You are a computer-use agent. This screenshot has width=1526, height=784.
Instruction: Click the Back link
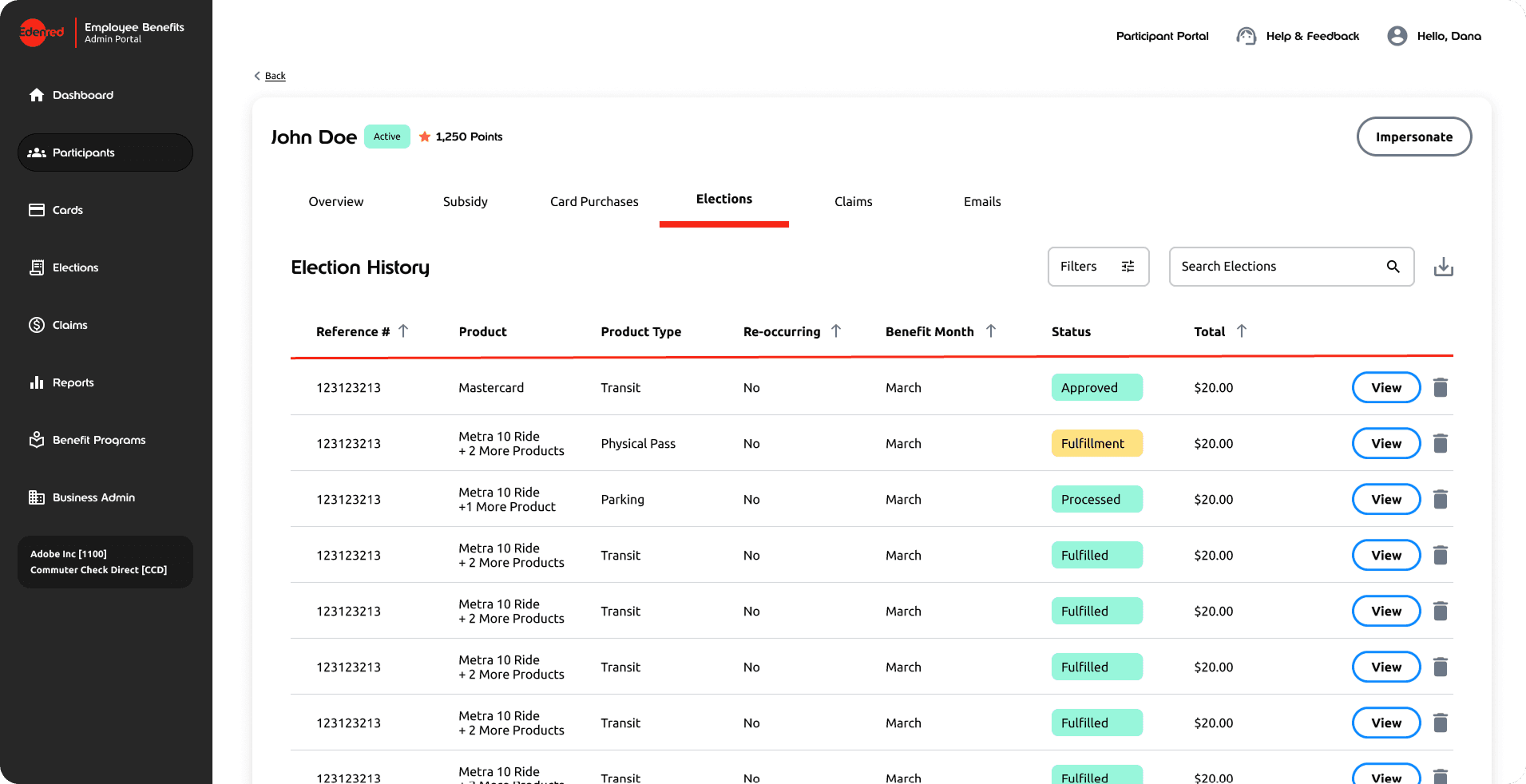(275, 76)
